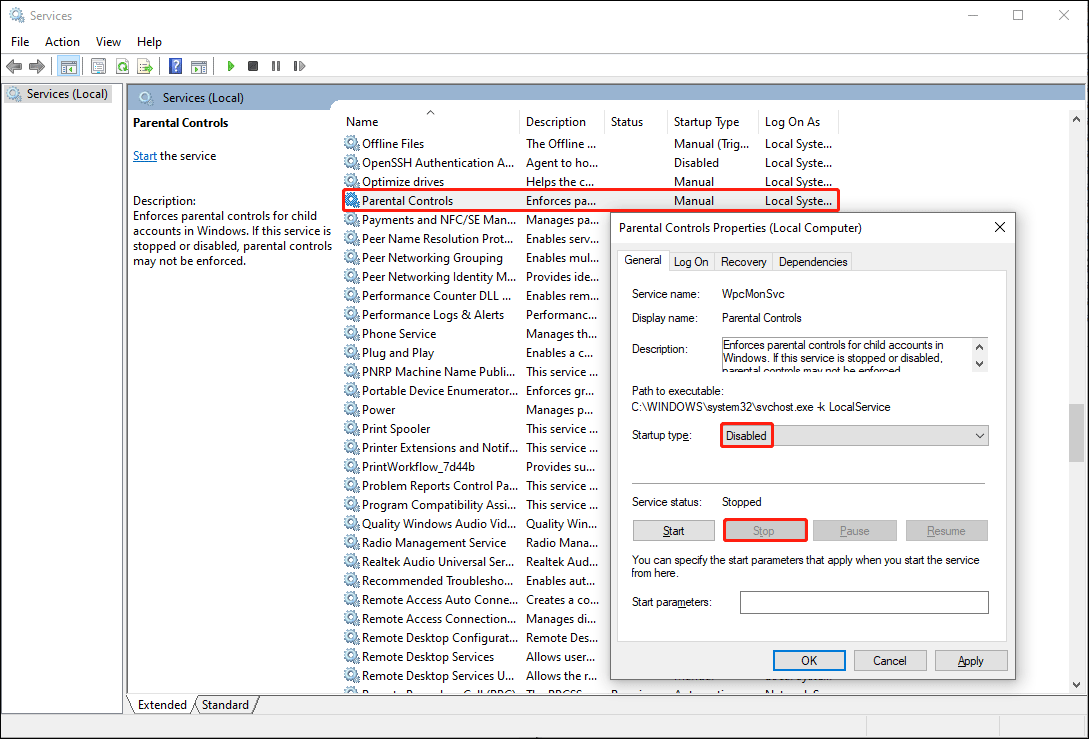1089x739 pixels.
Task: Click the Pause Service toolbar icon
Action: (276, 67)
